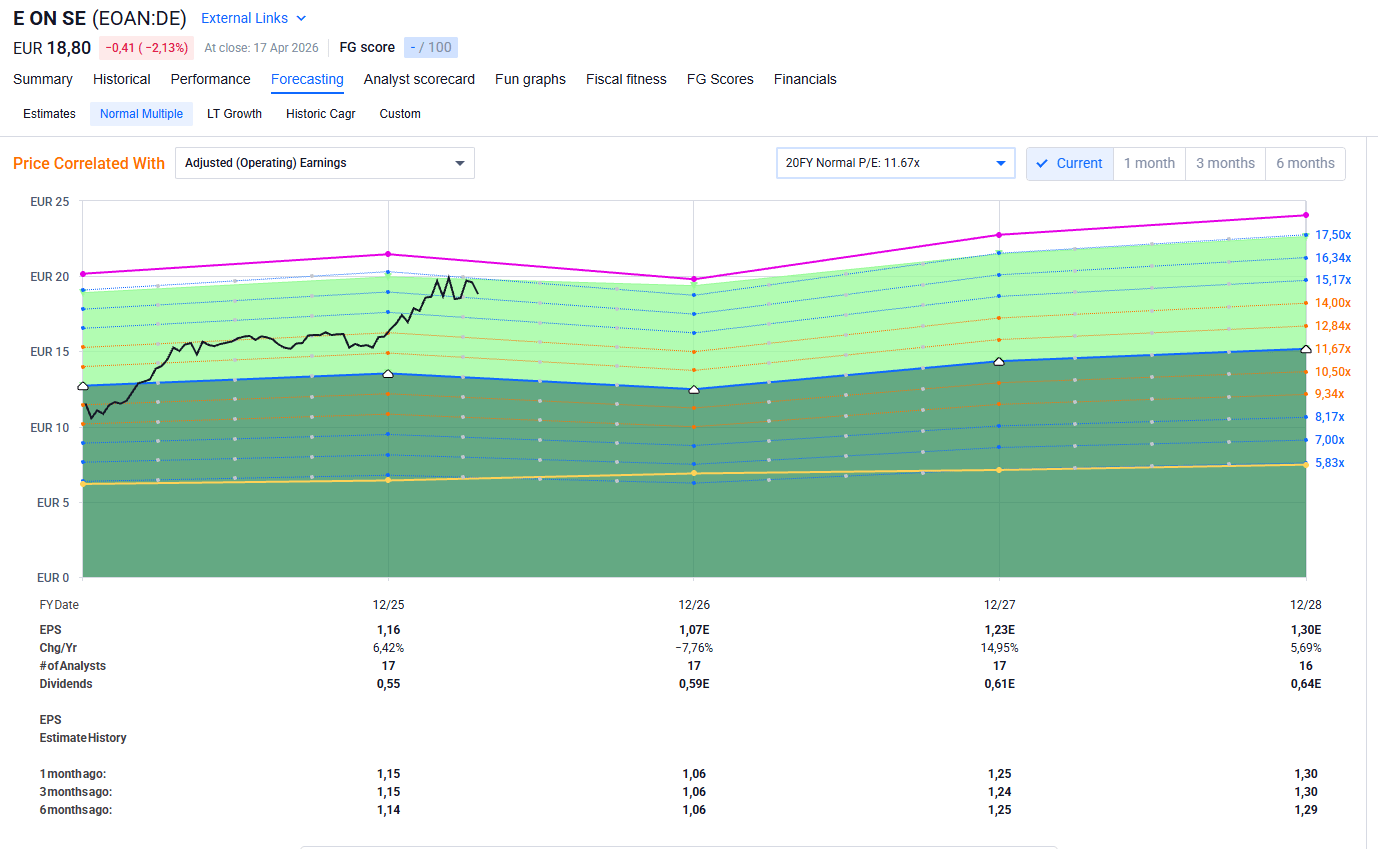
Task: Click the price change badge −0,41 (−2,13%)
Action: click(146, 47)
